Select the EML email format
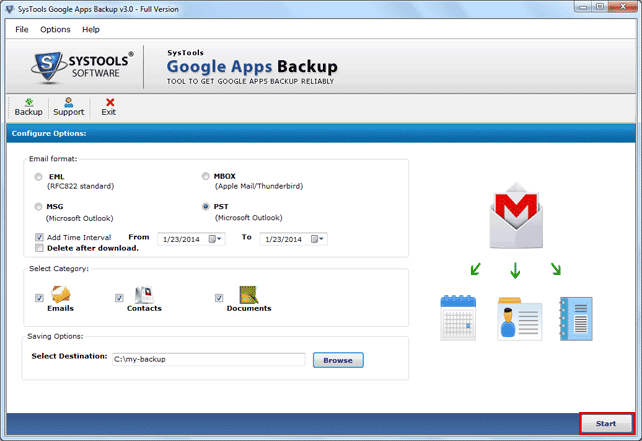The height and width of the screenshot is (441, 642). point(38,177)
